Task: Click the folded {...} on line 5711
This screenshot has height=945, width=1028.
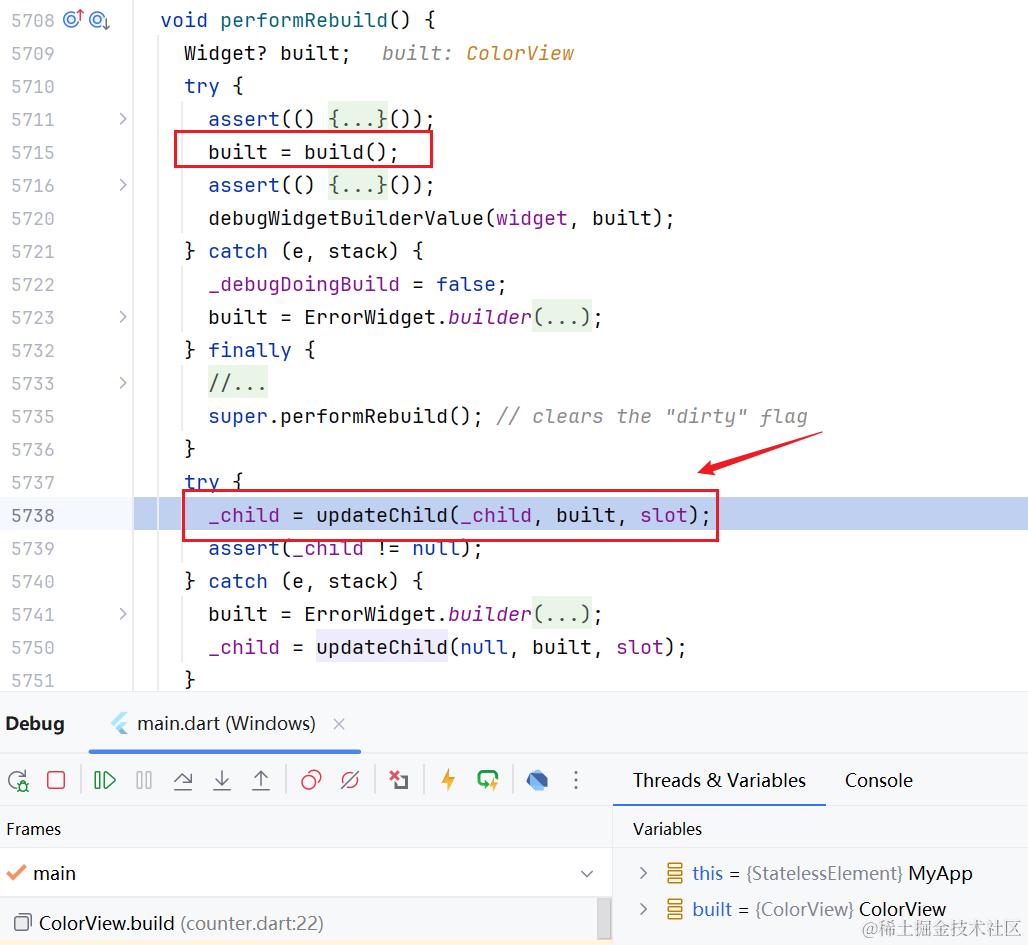Action: pyautogui.click(x=358, y=119)
